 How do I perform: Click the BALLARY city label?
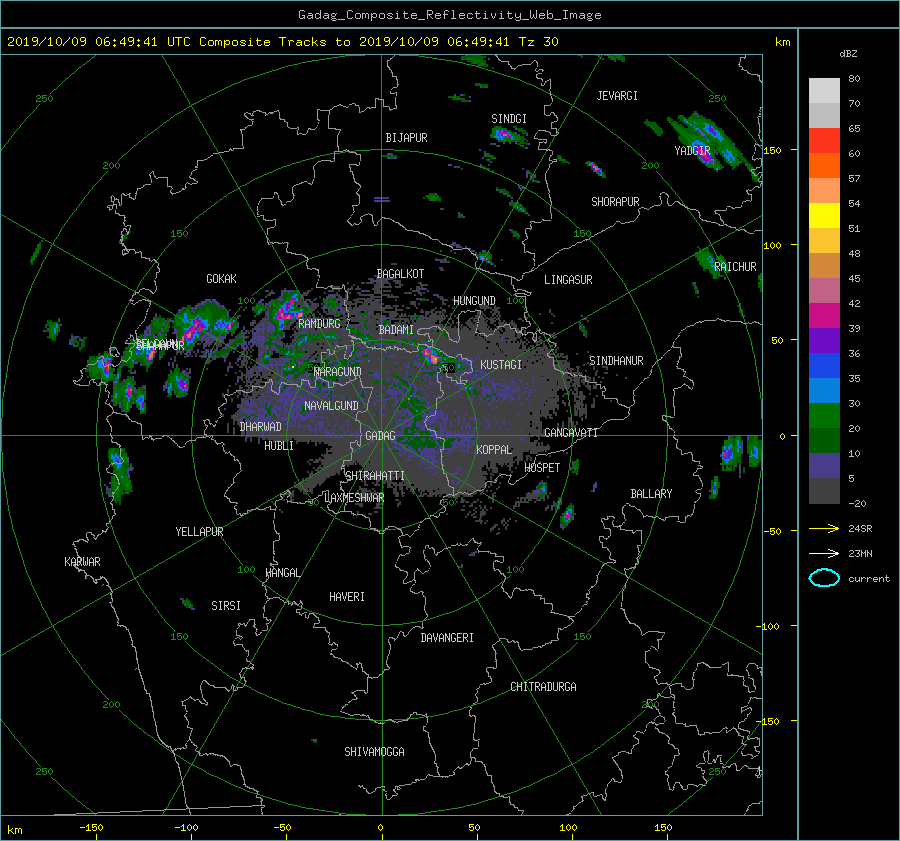point(651,494)
